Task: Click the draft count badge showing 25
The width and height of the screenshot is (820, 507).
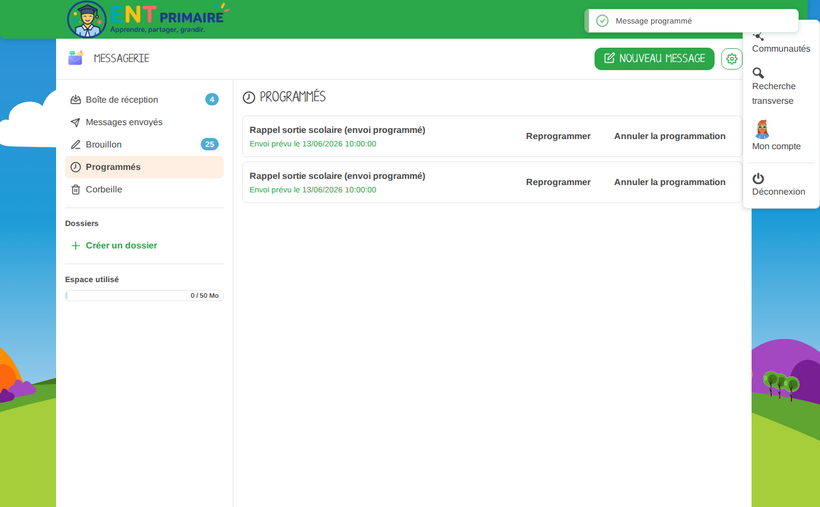Action: tap(210, 144)
